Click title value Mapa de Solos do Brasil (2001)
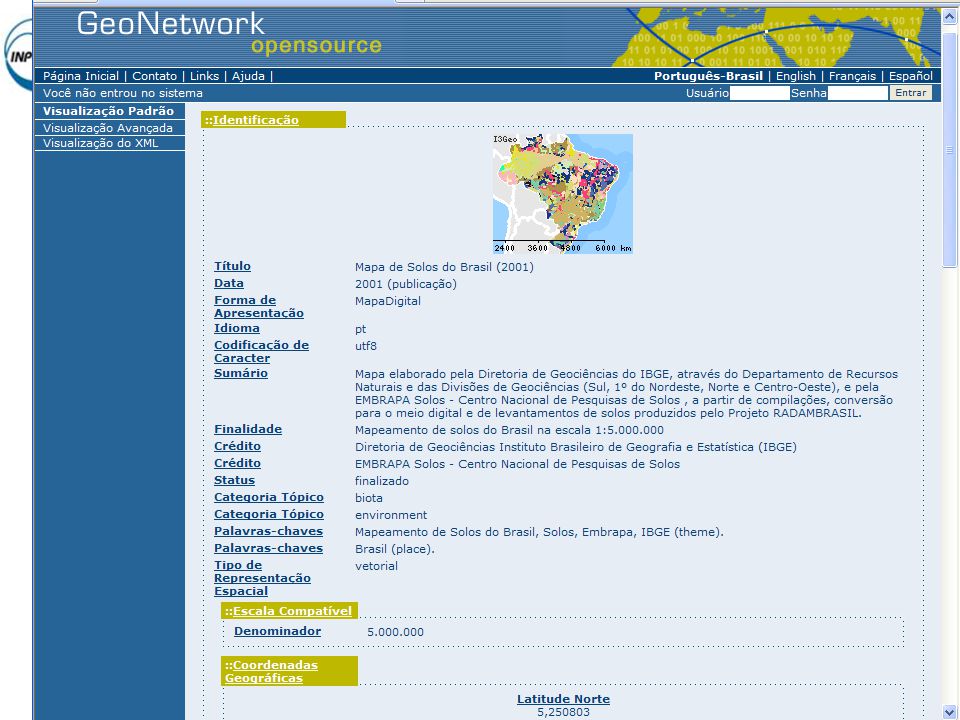The height and width of the screenshot is (720, 960). 444,267
